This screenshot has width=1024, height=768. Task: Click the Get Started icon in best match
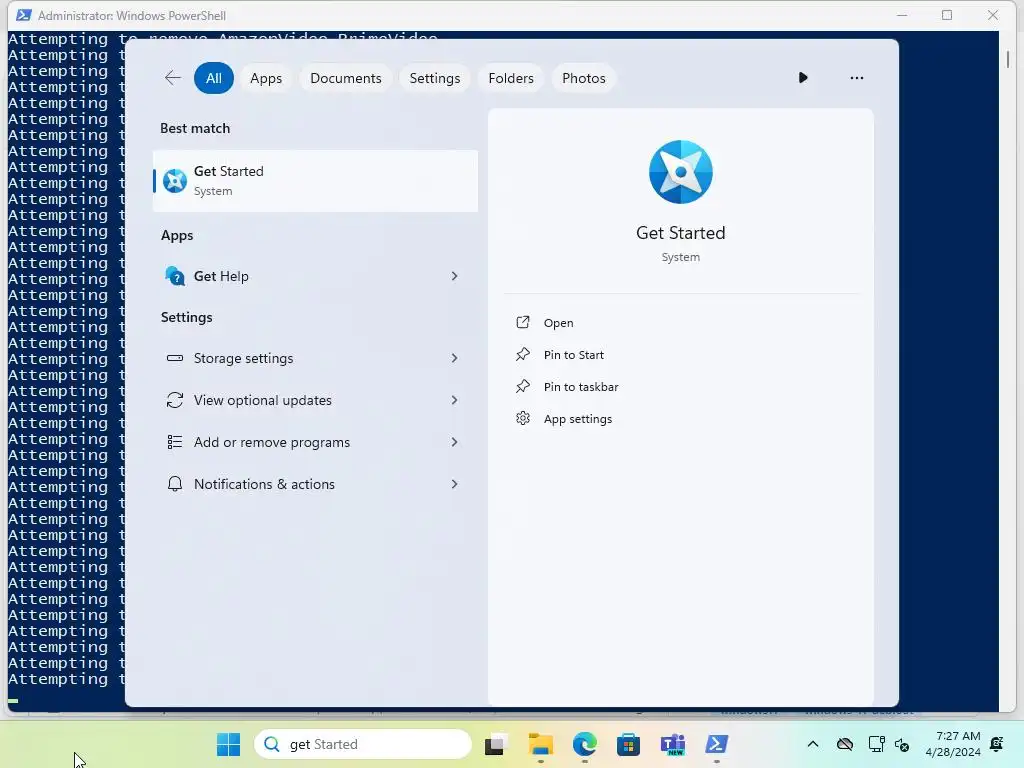coord(175,181)
